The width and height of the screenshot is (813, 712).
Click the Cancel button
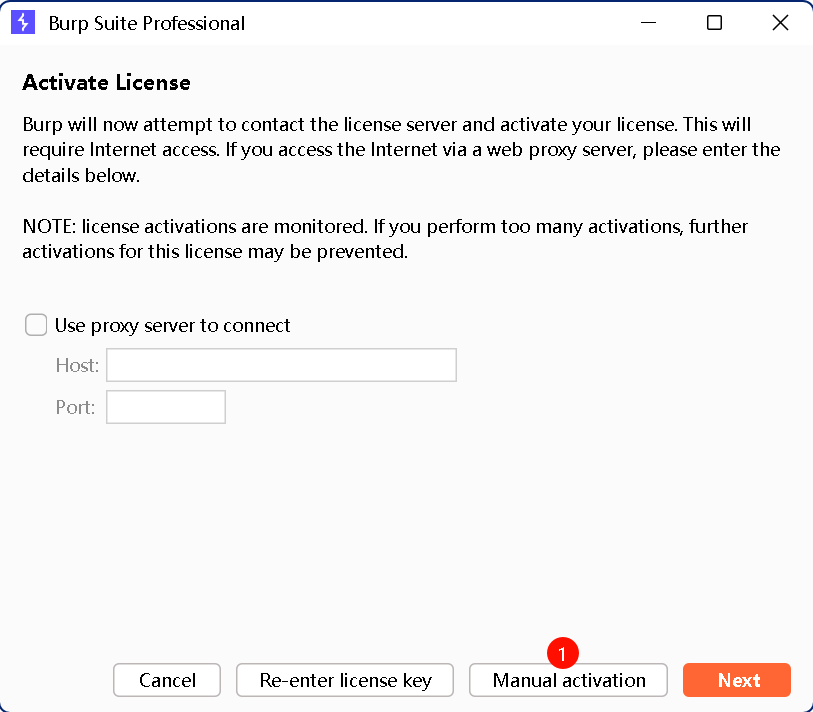[167, 680]
